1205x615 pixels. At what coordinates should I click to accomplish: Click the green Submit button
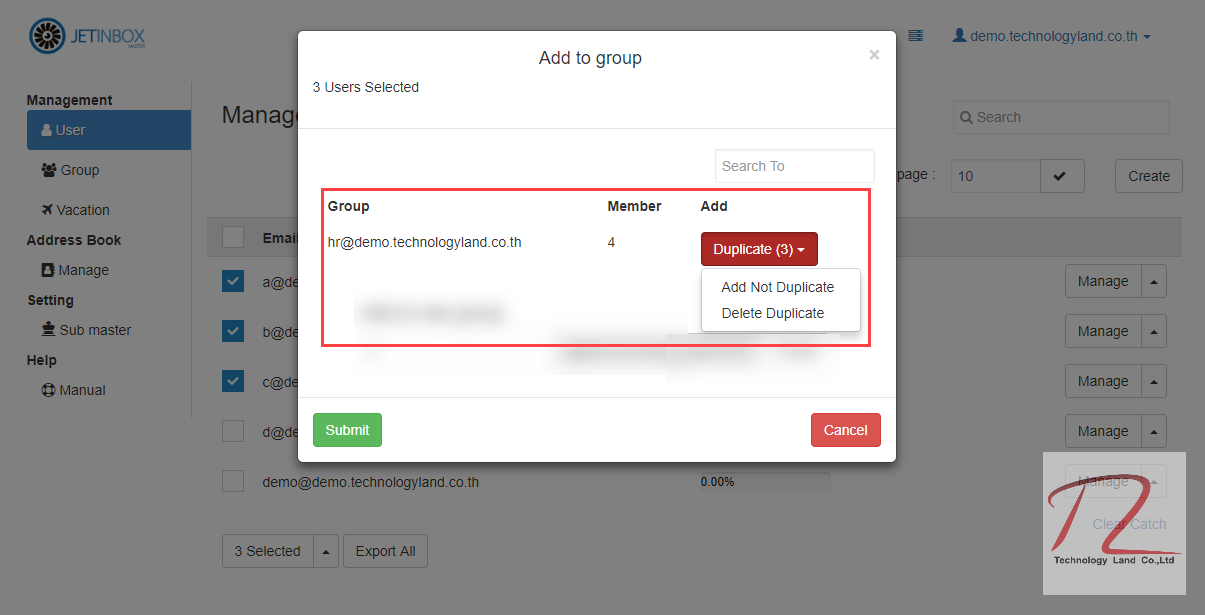[347, 430]
